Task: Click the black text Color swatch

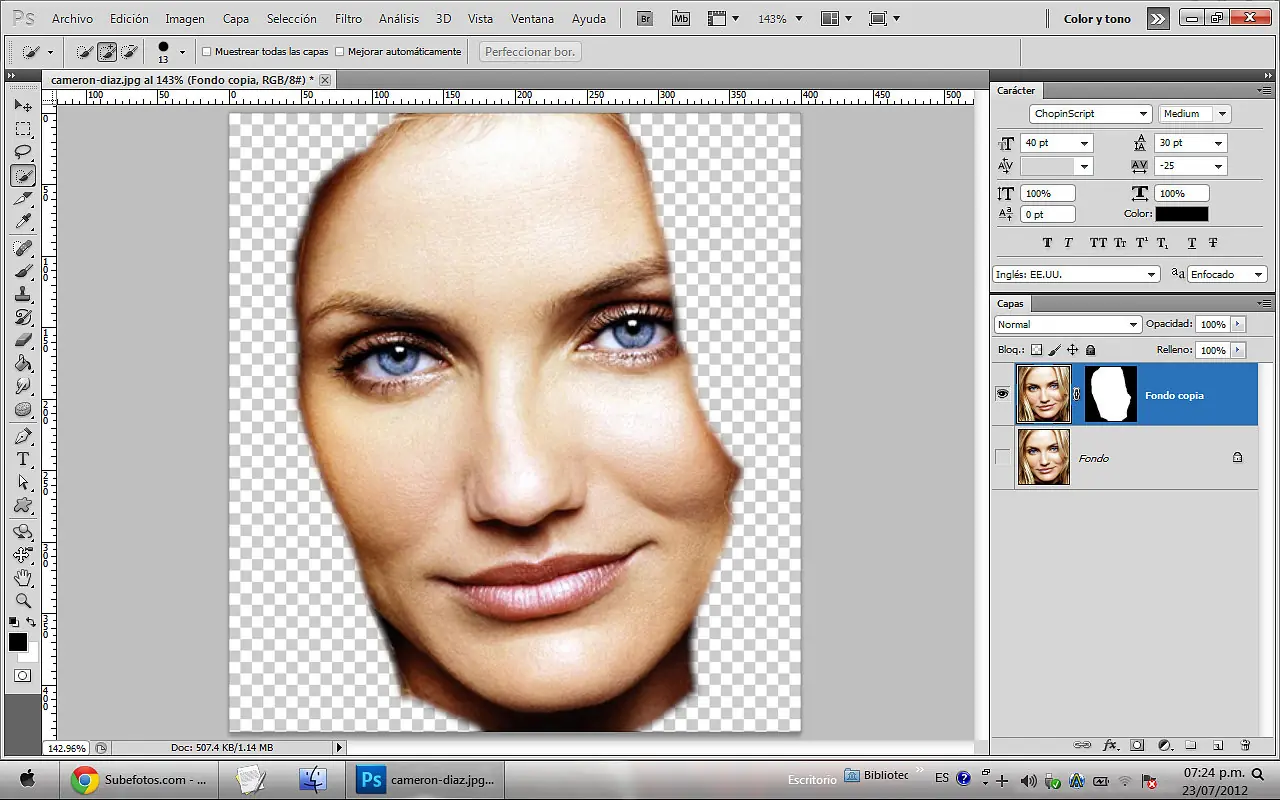Action: [1182, 214]
